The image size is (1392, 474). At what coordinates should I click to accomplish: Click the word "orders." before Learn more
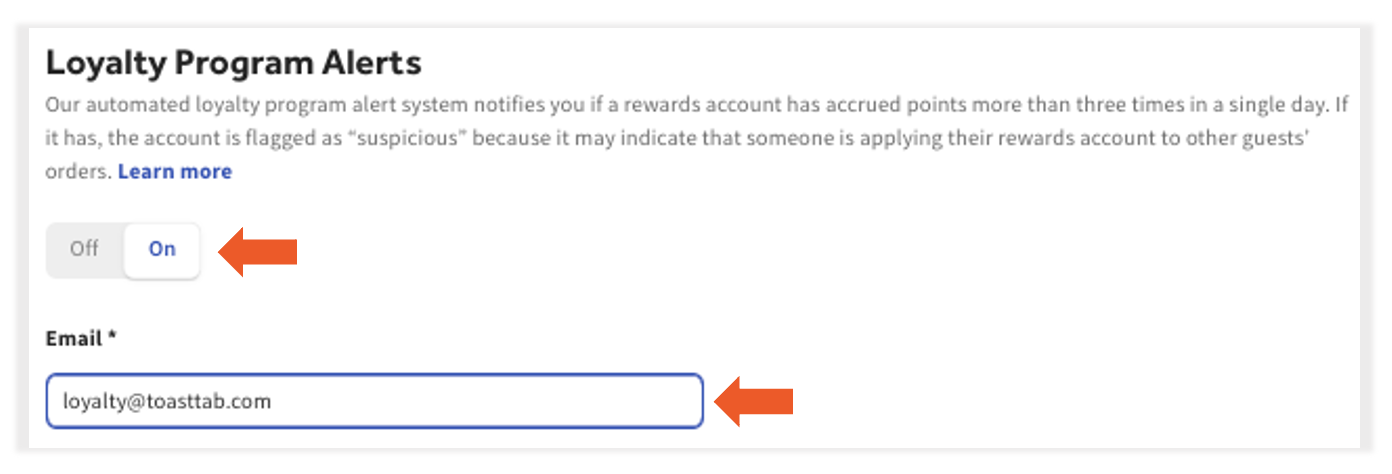tap(78, 171)
